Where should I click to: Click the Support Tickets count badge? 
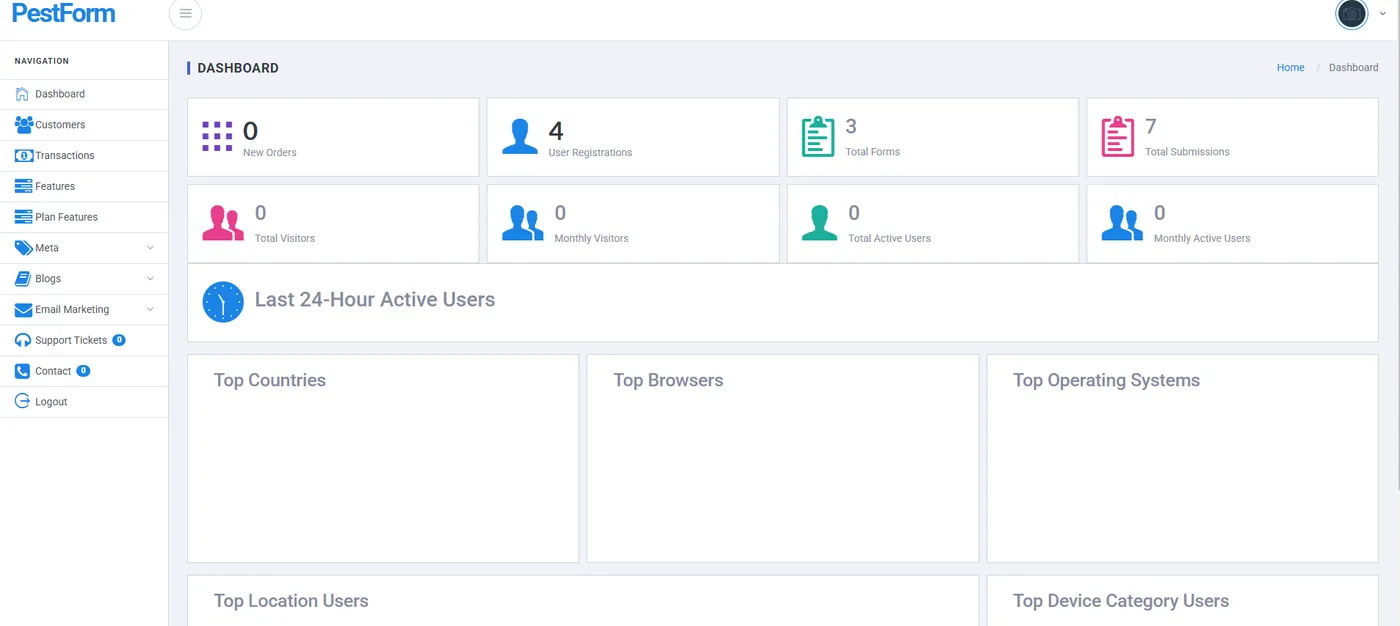(x=119, y=340)
